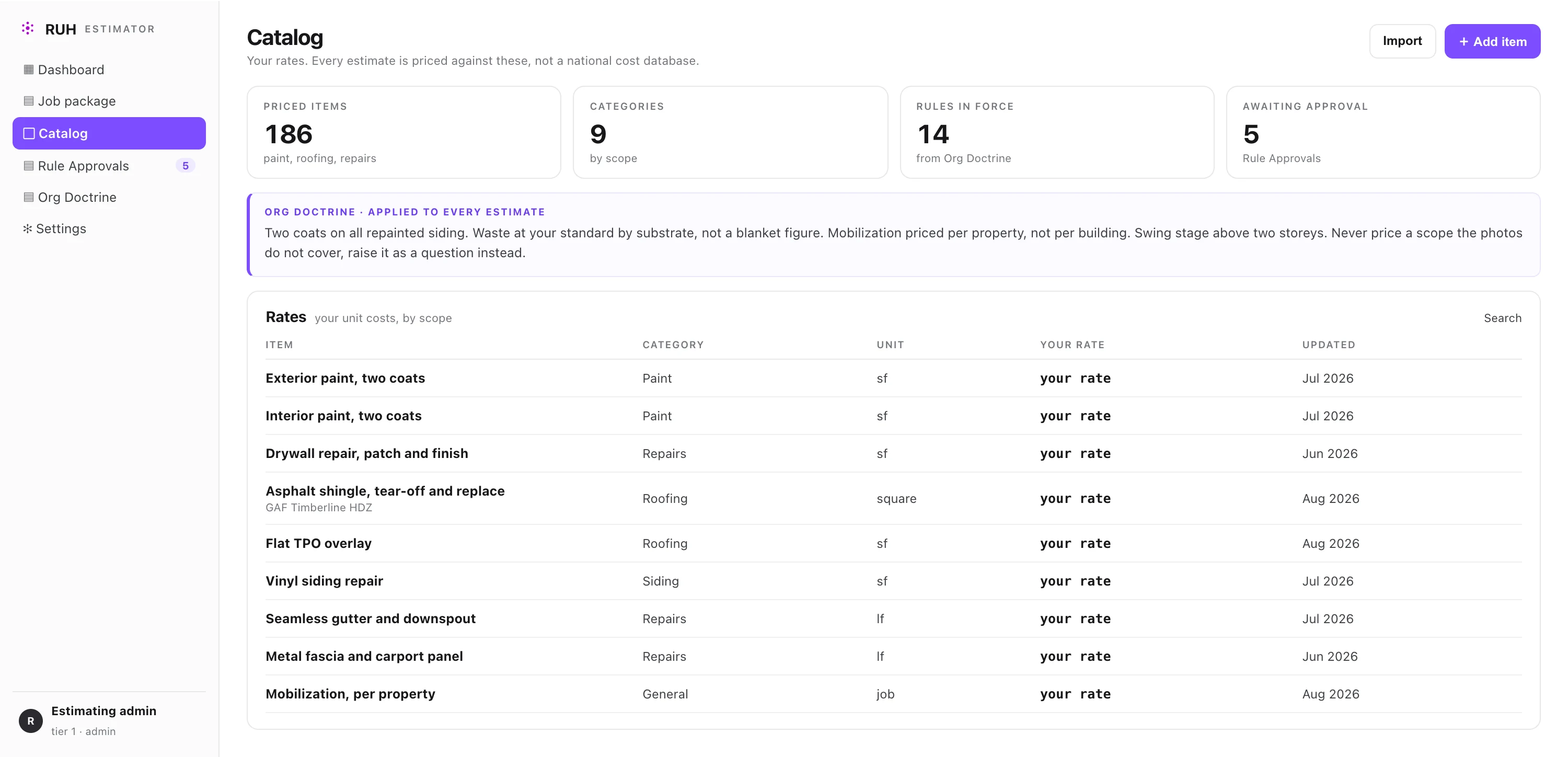
Task: Click the job unit cell
Action: pyautogui.click(x=885, y=694)
